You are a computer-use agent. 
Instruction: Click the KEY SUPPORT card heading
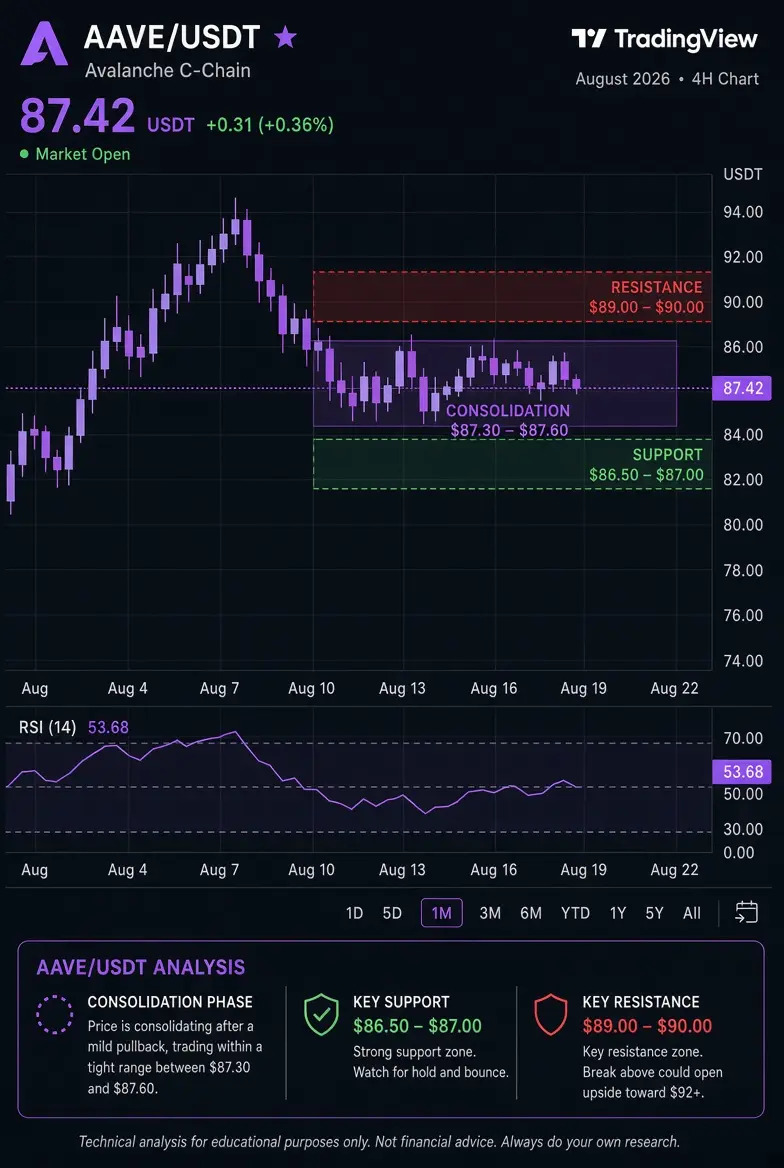[x=401, y=1002]
